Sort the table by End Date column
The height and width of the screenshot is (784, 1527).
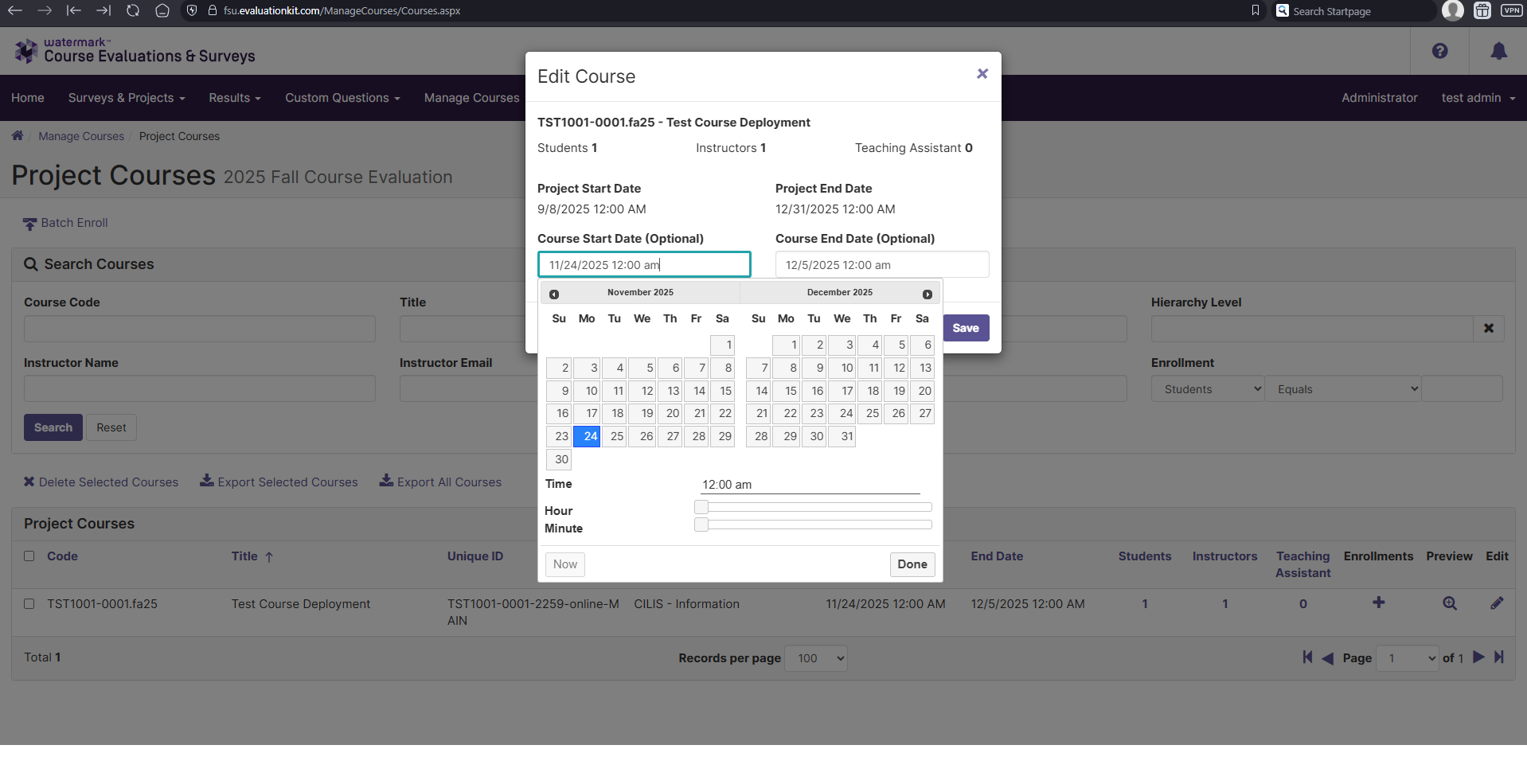(x=997, y=556)
